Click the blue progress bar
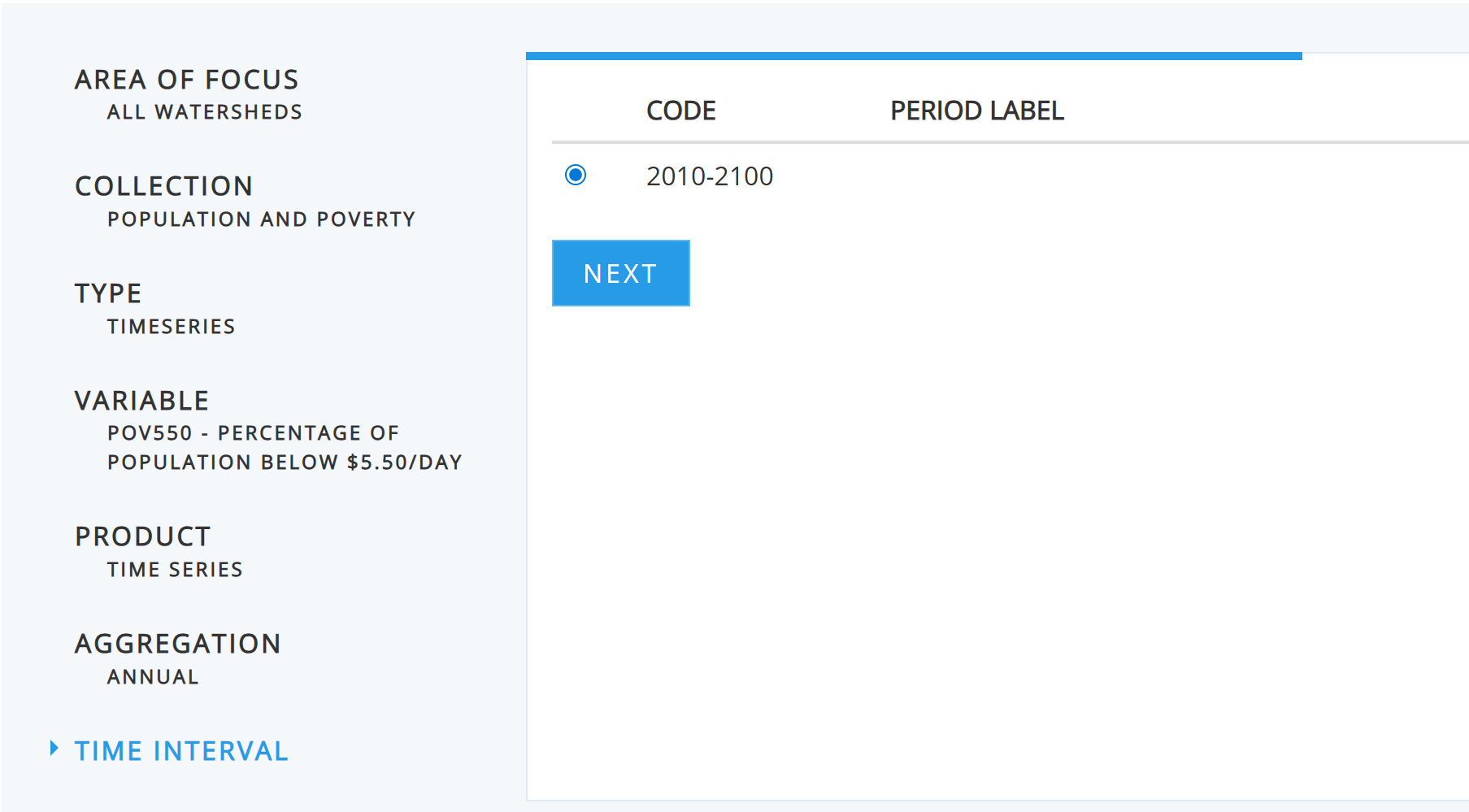Viewport: 1469px width, 812px height. tap(913, 56)
